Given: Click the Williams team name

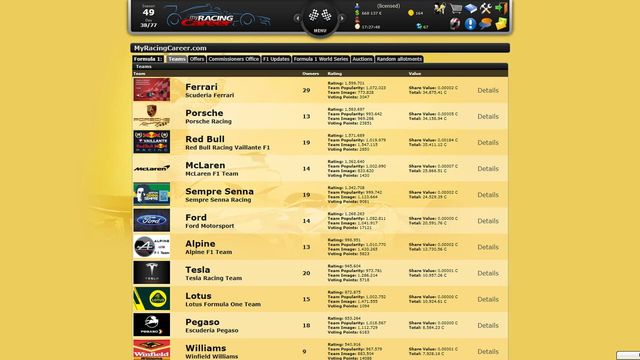Looking at the screenshot, I should click(x=205, y=348).
